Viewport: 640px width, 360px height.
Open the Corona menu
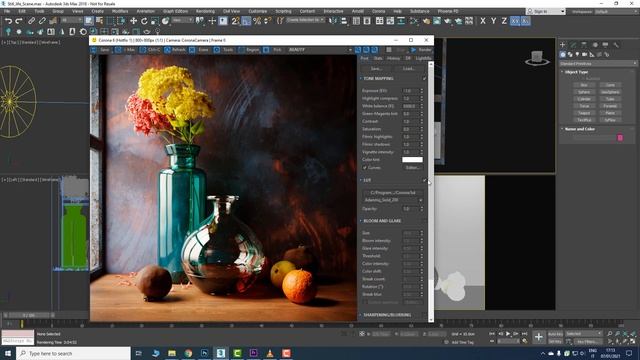click(x=379, y=11)
